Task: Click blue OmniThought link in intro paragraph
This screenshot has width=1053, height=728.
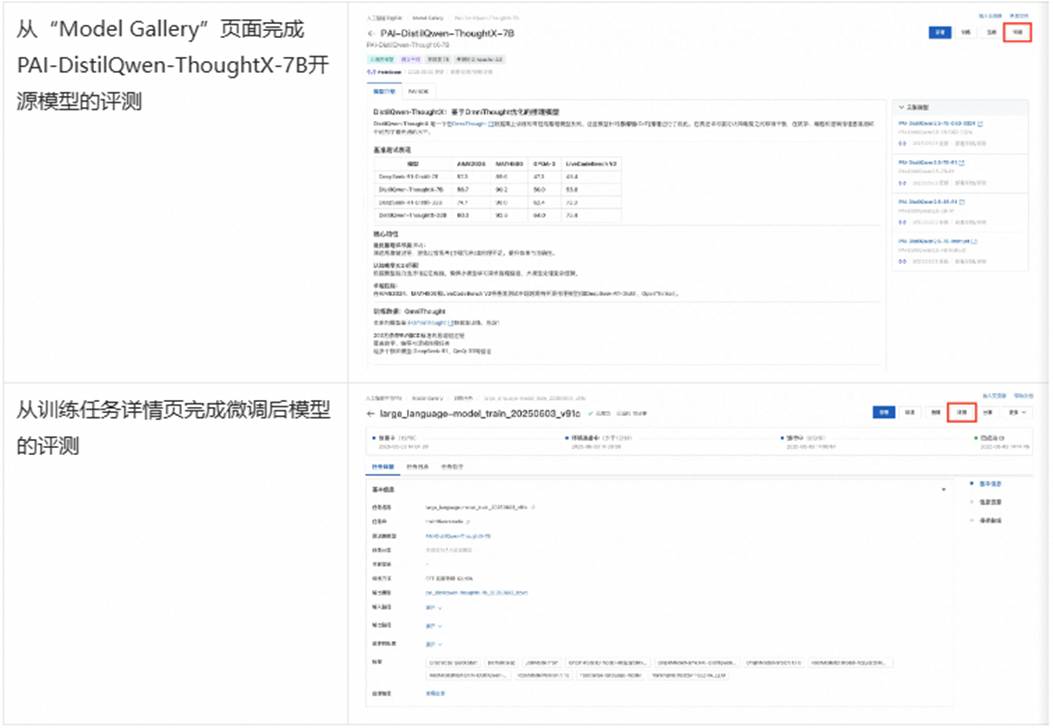Action: coord(469,124)
